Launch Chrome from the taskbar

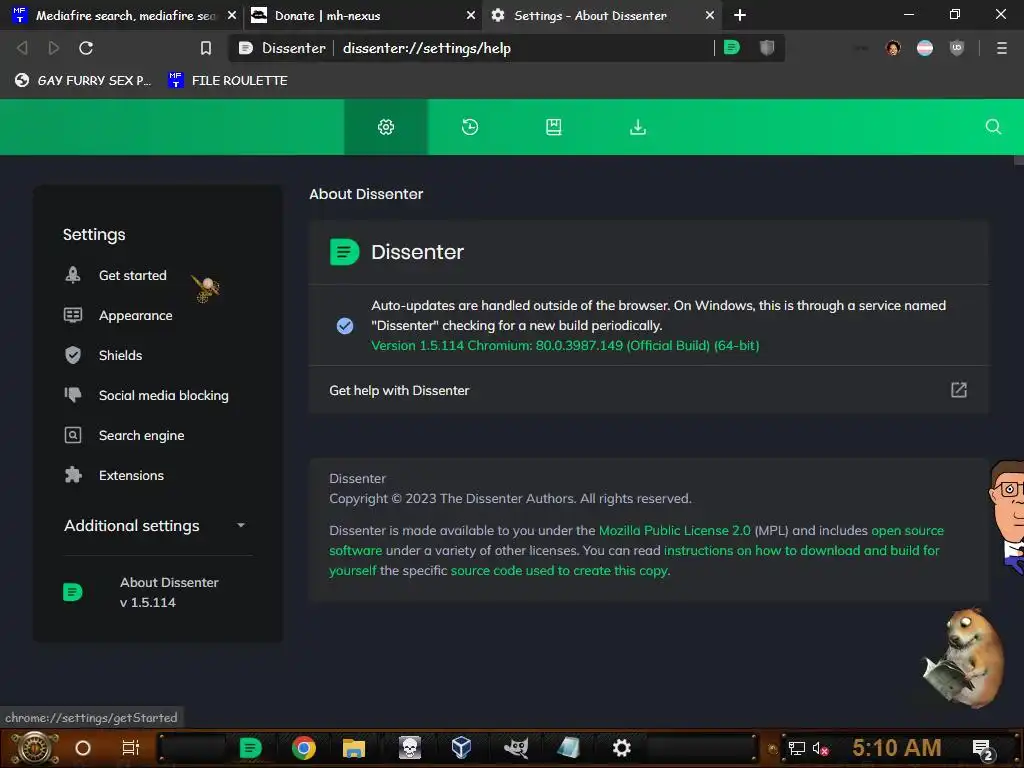point(304,748)
